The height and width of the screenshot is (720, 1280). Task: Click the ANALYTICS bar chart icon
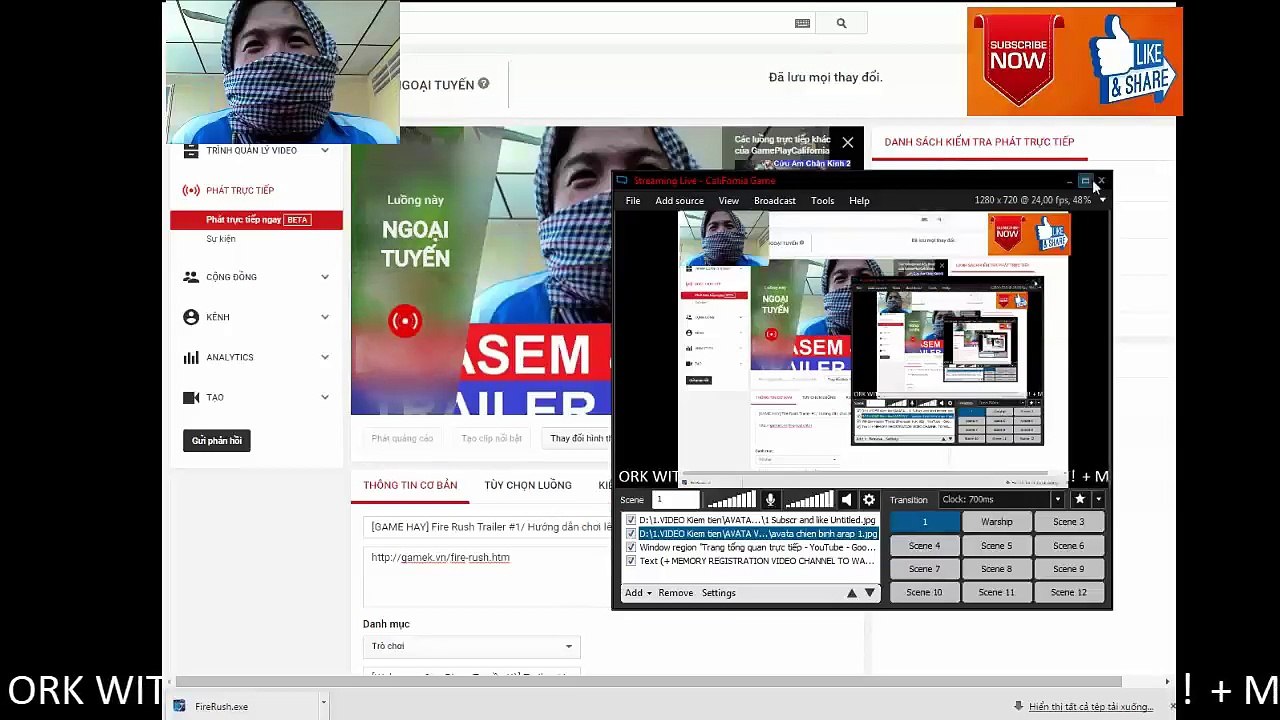191,357
